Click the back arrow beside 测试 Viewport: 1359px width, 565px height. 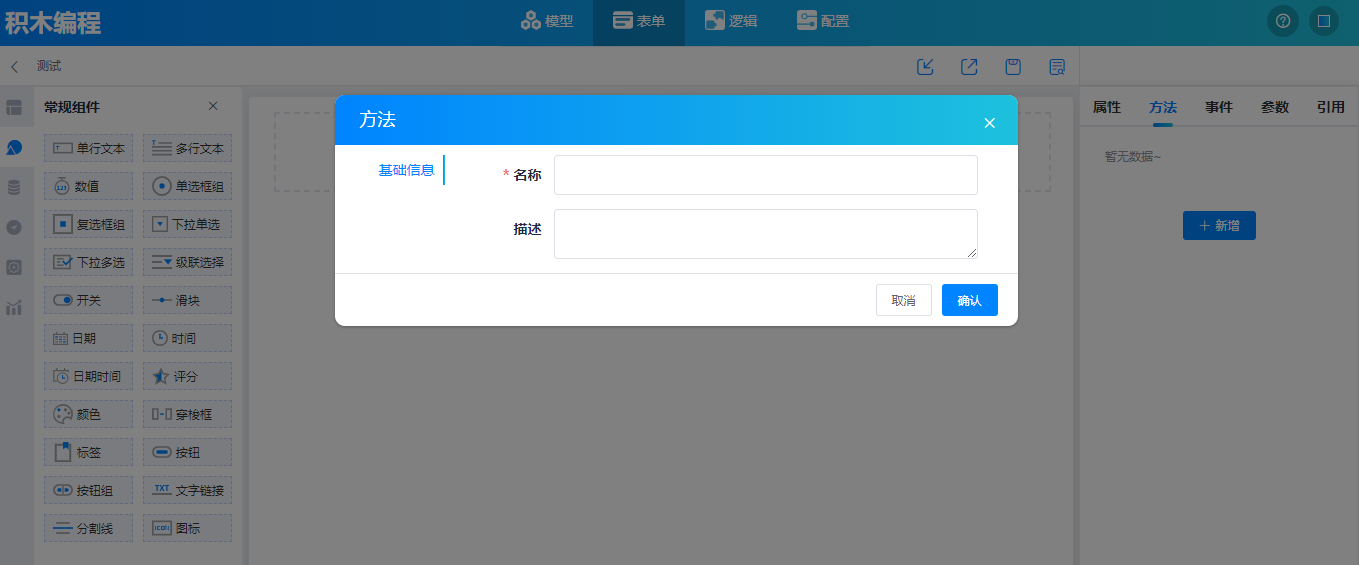(14, 67)
